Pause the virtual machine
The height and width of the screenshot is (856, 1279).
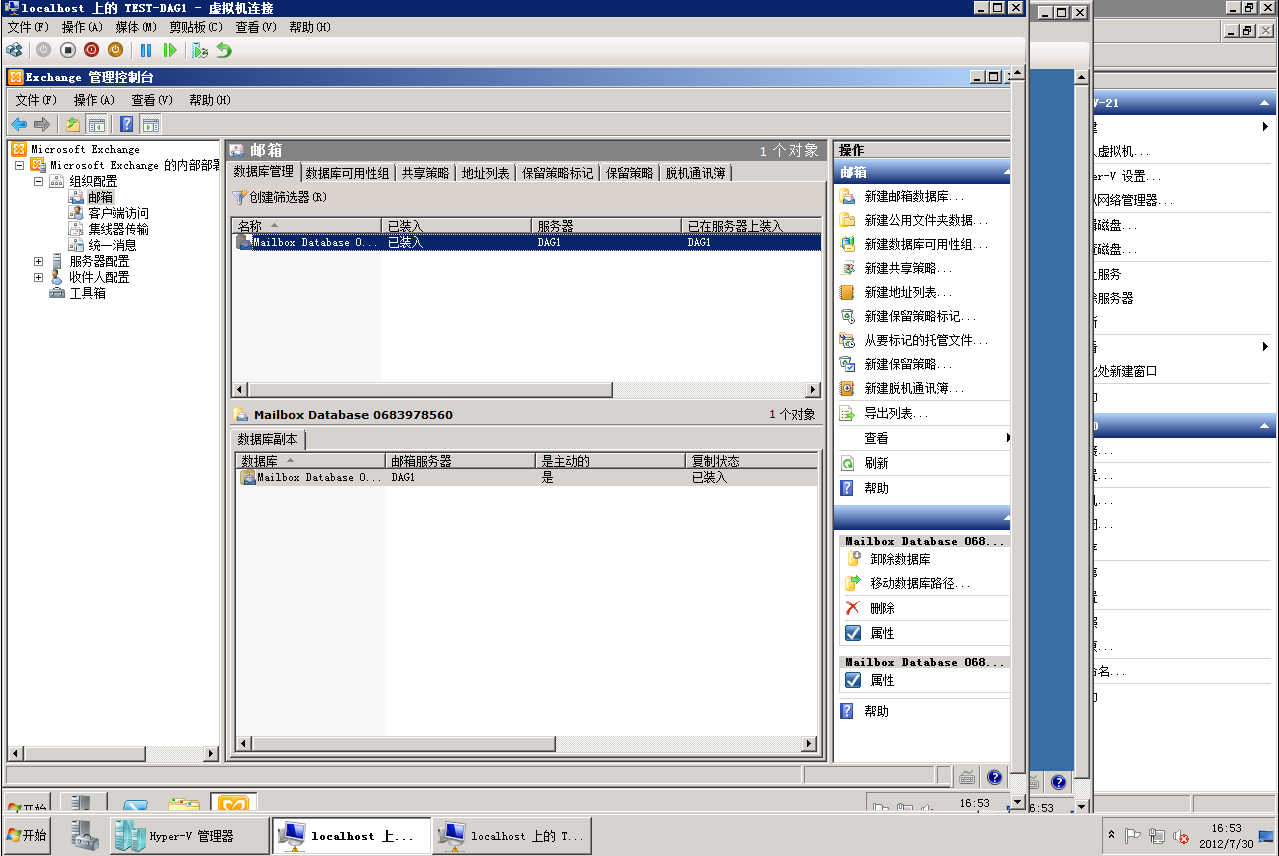pos(146,50)
